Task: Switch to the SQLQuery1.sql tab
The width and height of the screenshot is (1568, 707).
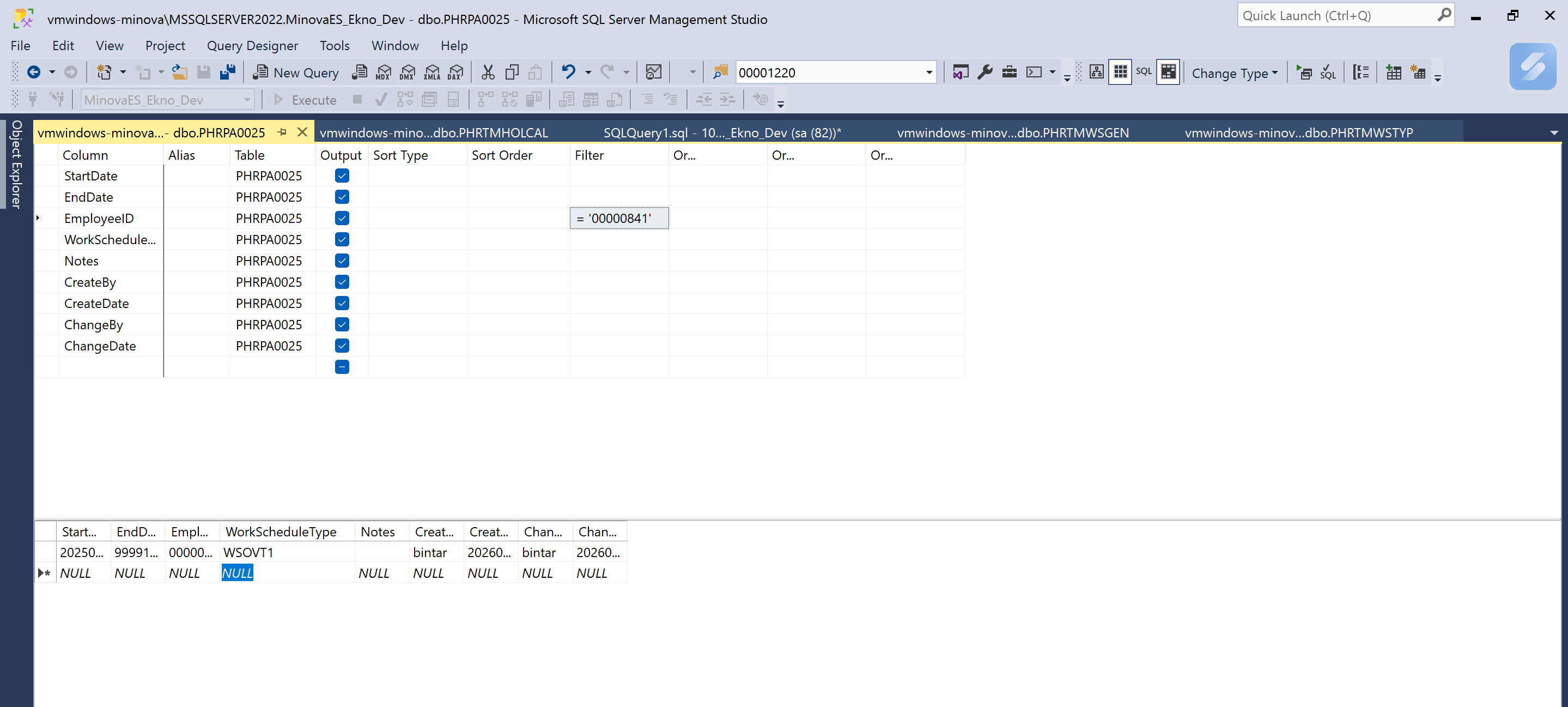Action: coord(721,133)
